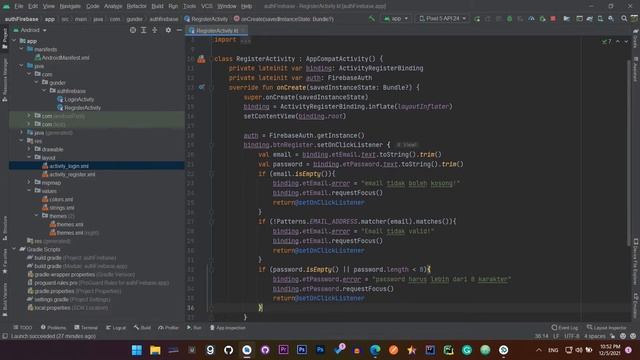Viewport: 640px width, 360px height.
Task: Collapse the Gradle Scripts node
Action: coord(14,249)
